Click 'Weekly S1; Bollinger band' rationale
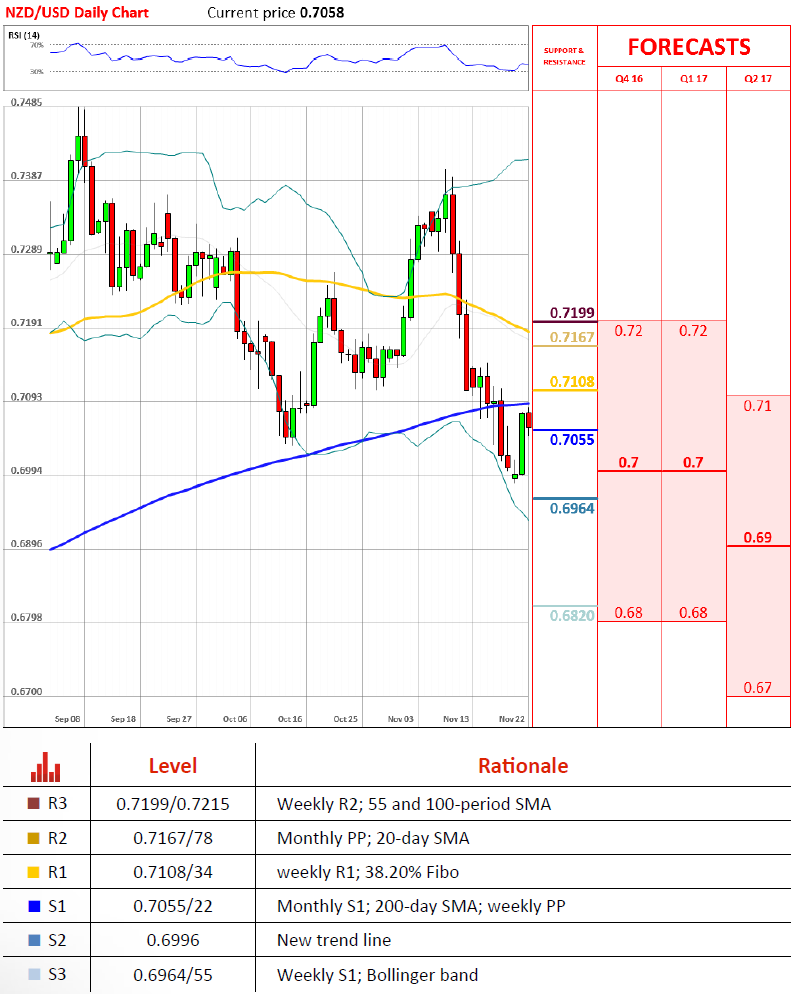The height and width of the screenshot is (994, 799). tap(378, 974)
